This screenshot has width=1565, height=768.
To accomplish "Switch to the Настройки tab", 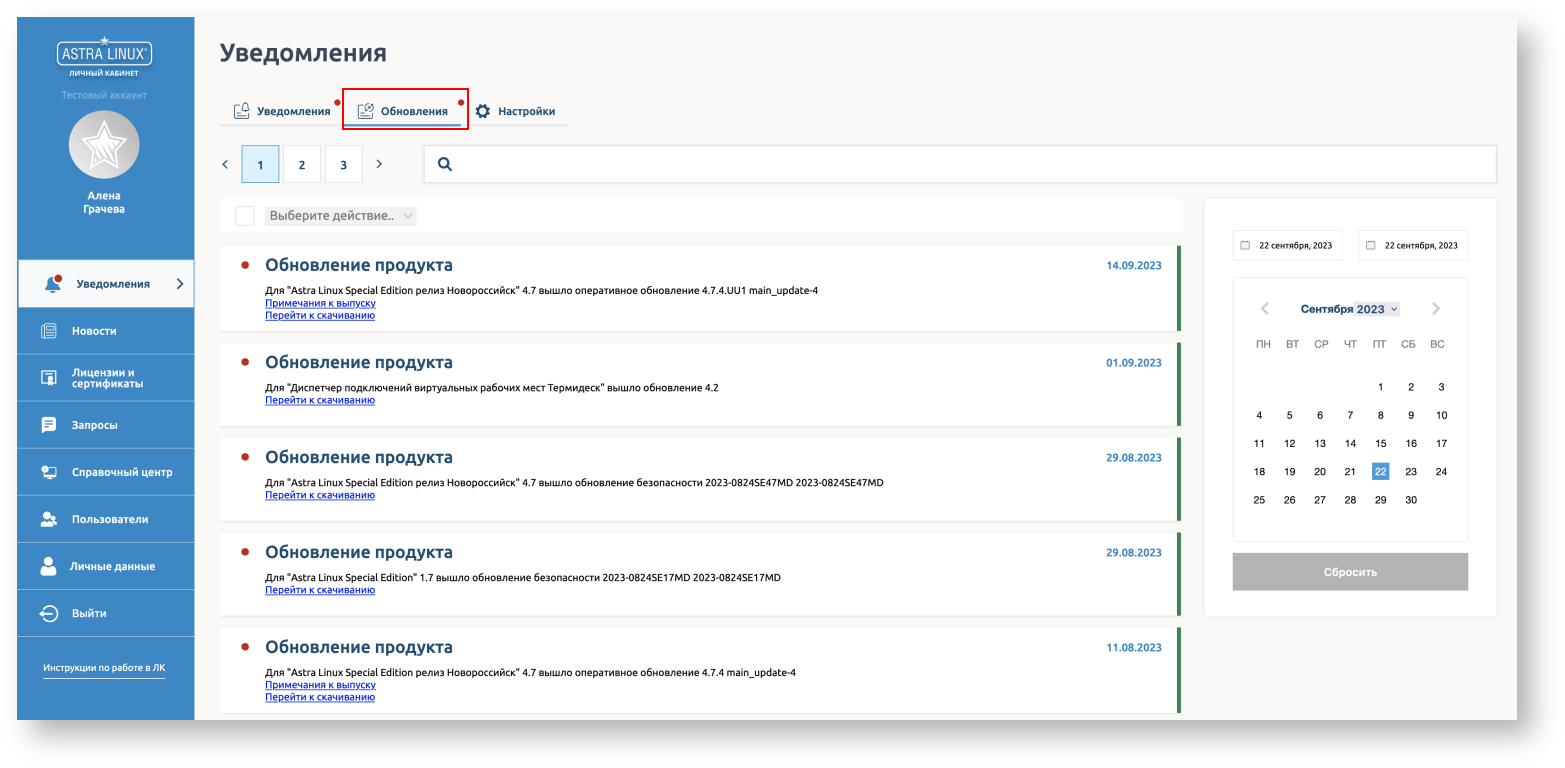I will pos(515,111).
